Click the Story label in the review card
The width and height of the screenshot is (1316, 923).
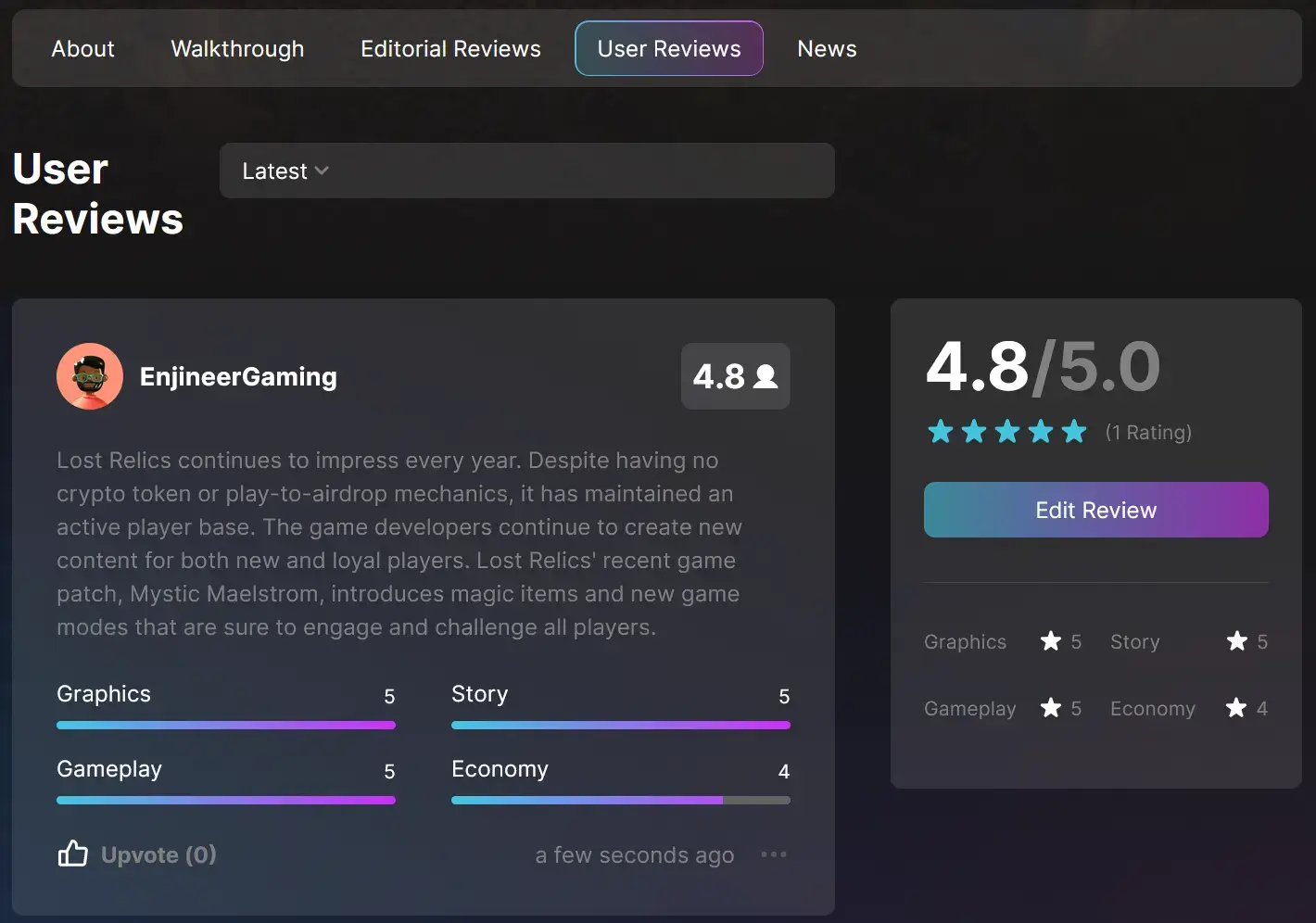point(479,694)
